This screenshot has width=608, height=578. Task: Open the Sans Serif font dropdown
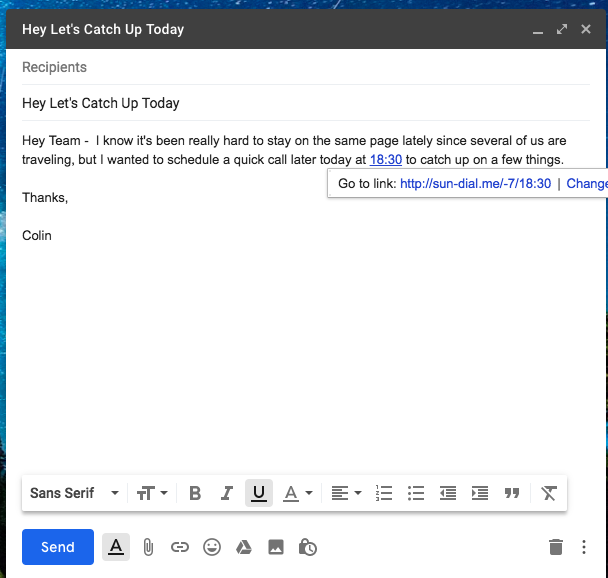click(74, 493)
